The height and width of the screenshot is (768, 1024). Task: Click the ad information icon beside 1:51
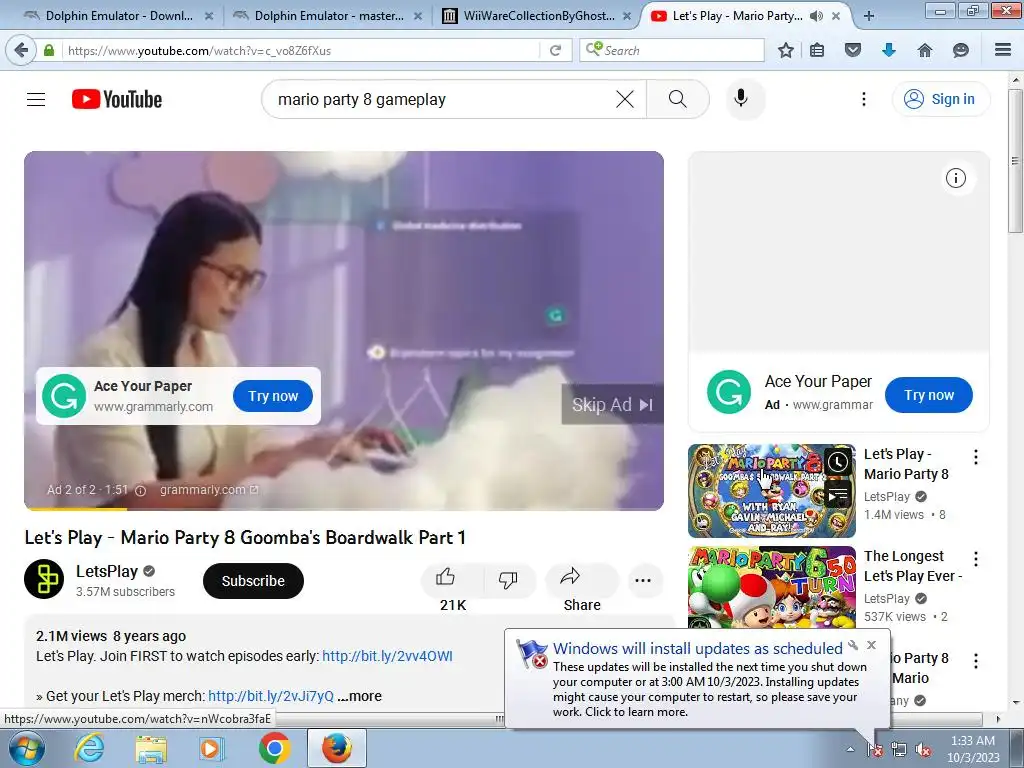140,490
